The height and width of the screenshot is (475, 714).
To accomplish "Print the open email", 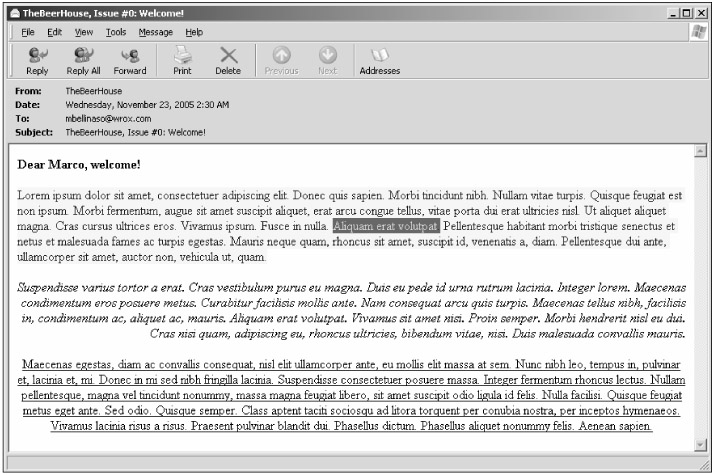I will pos(182,60).
